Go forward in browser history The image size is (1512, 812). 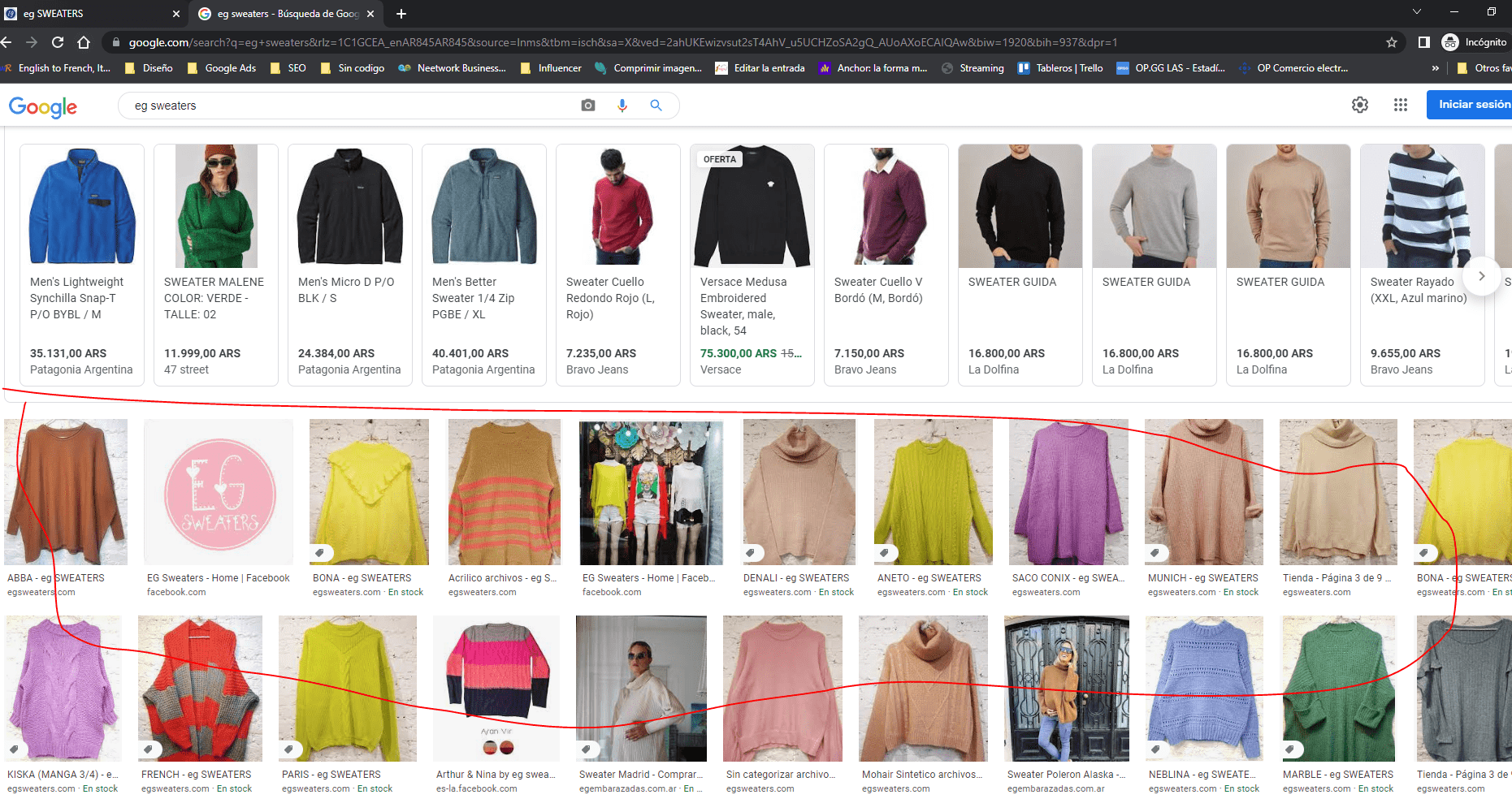(32, 42)
